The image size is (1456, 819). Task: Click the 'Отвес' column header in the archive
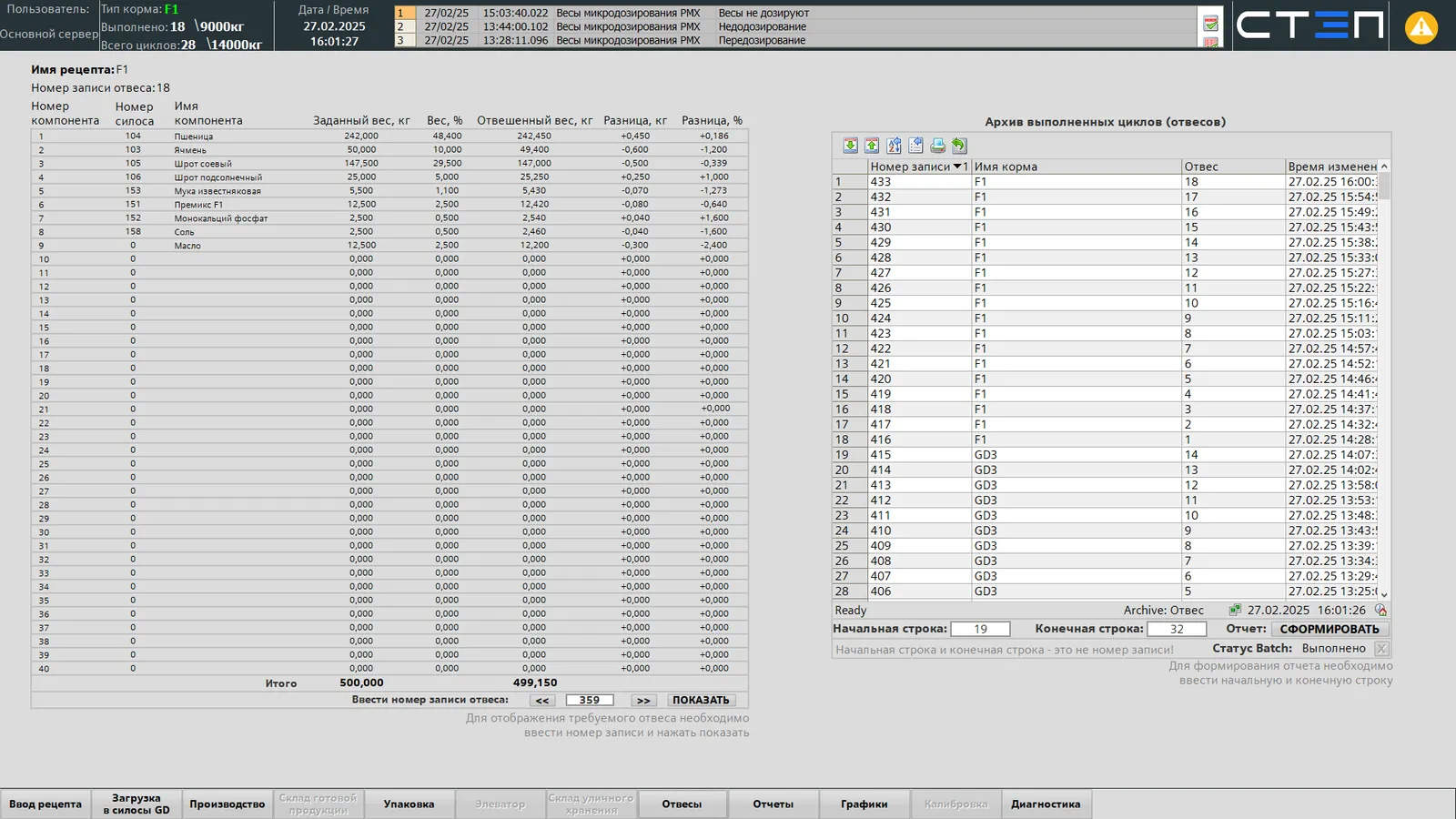pyautogui.click(x=1233, y=167)
